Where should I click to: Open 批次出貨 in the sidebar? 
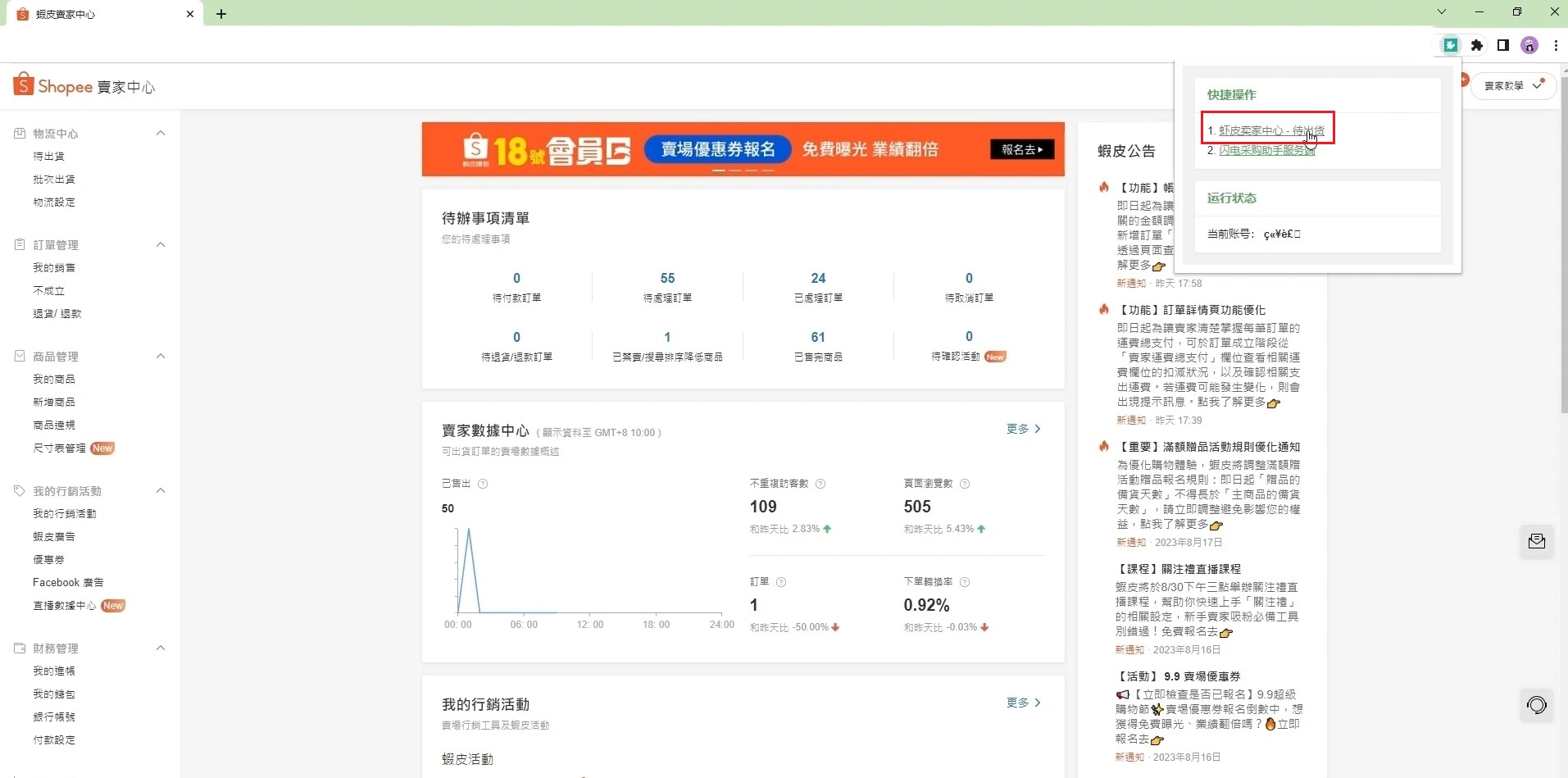tap(54, 179)
